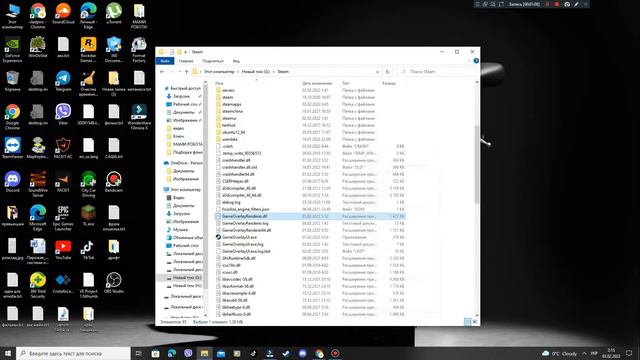Select the servers folder
Viewport: 640px width, 360px height.
pyautogui.click(x=228, y=90)
